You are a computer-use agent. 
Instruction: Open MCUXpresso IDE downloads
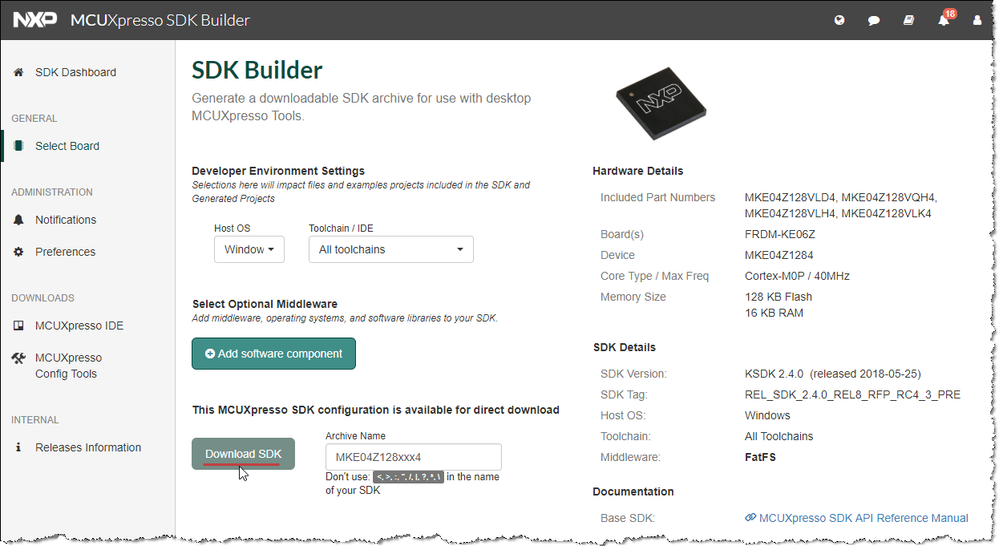(x=79, y=326)
